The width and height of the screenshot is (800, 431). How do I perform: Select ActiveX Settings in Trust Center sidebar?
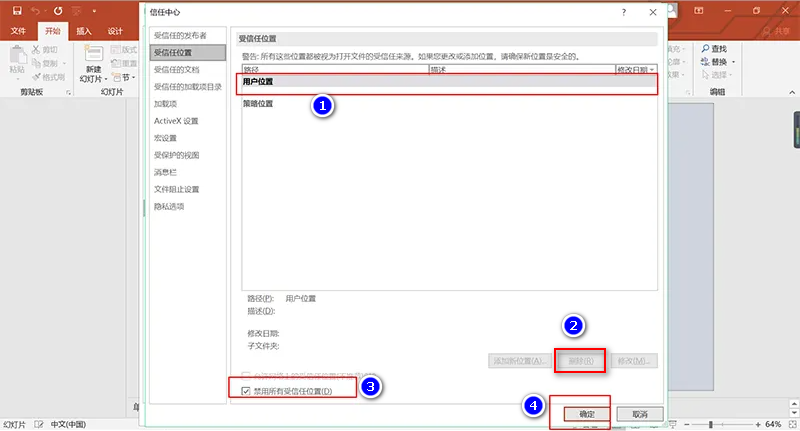click(176, 120)
